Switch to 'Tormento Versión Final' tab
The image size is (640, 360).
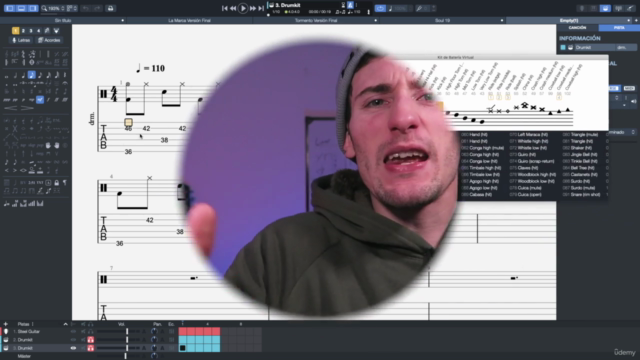tap(316, 20)
